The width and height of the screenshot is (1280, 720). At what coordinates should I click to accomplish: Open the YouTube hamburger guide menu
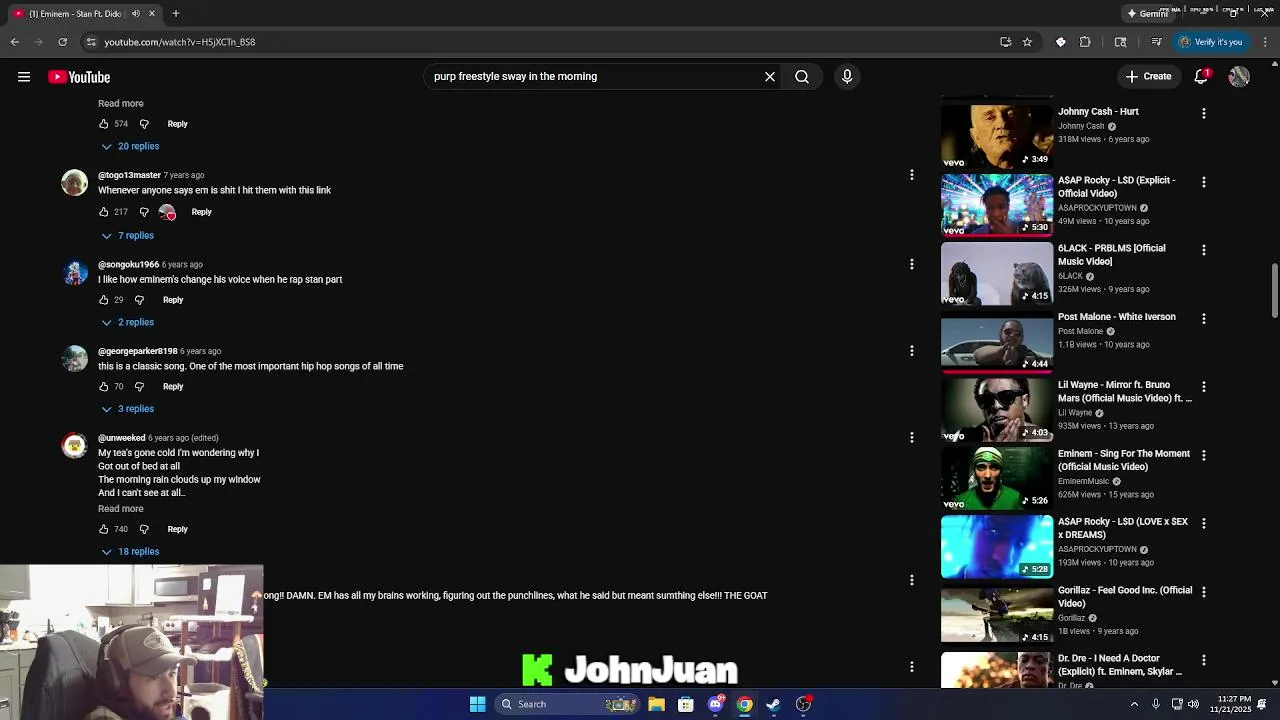[x=24, y=77]
